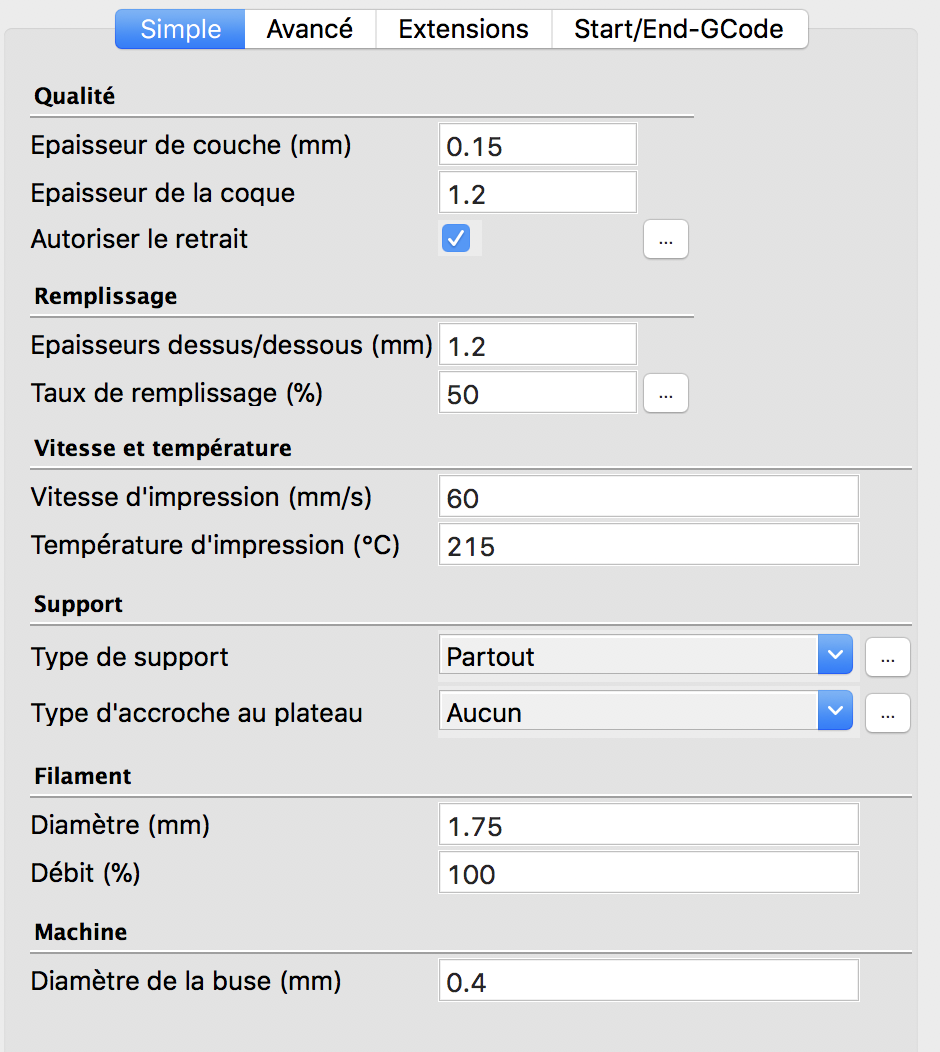Open retraction settings ellipsis button
This screenshot has width=940, height=1052.
[666, 240]
